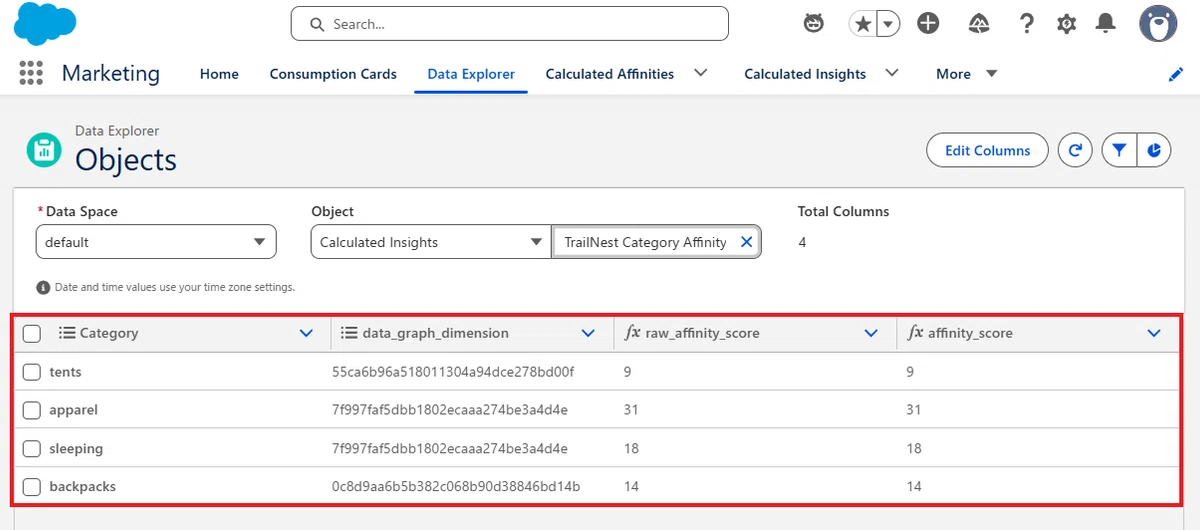
Task: Click the apparel category cell
Action: [73, 410]
